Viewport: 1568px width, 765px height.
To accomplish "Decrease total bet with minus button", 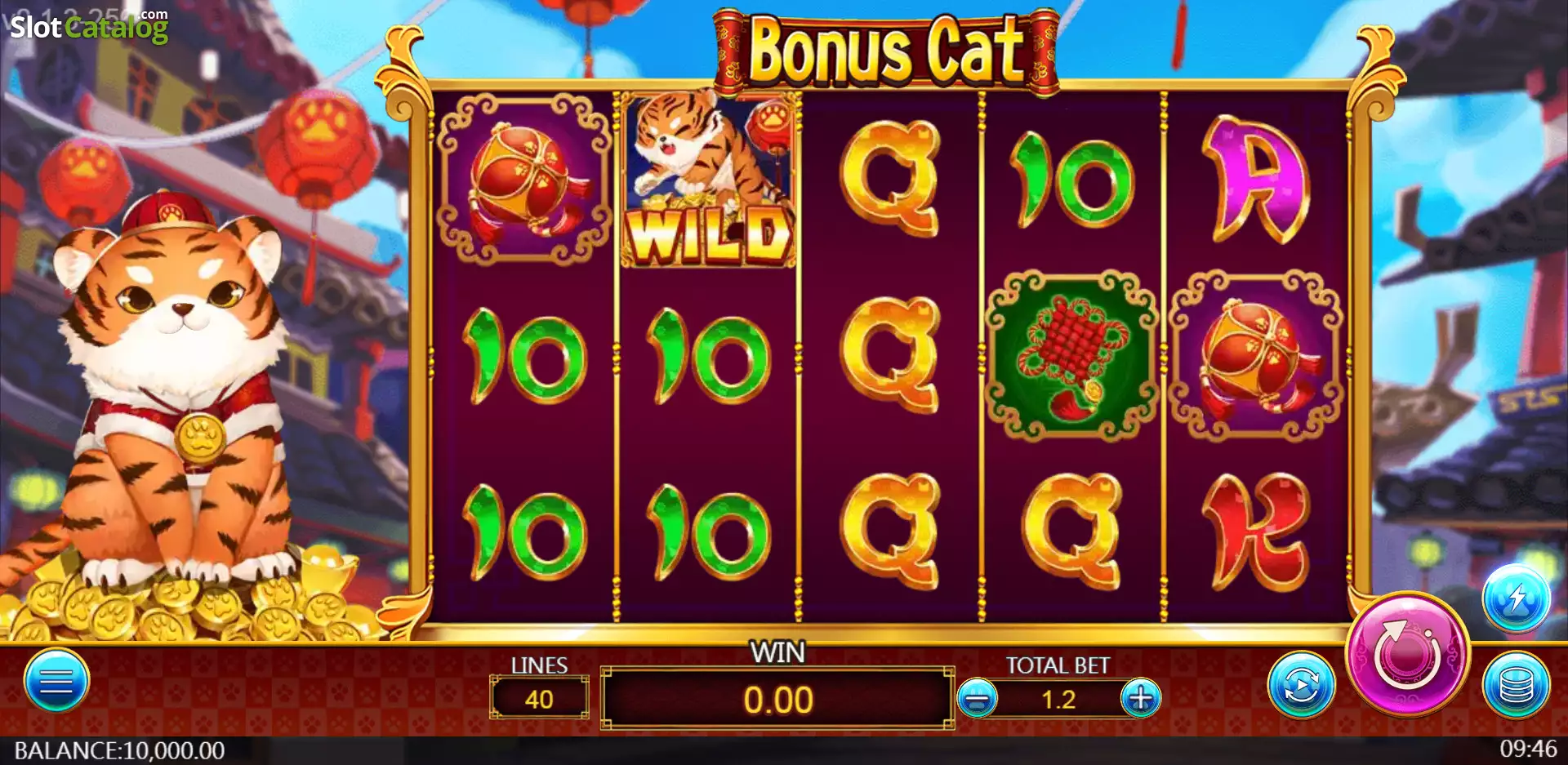I will coord(977,699).
